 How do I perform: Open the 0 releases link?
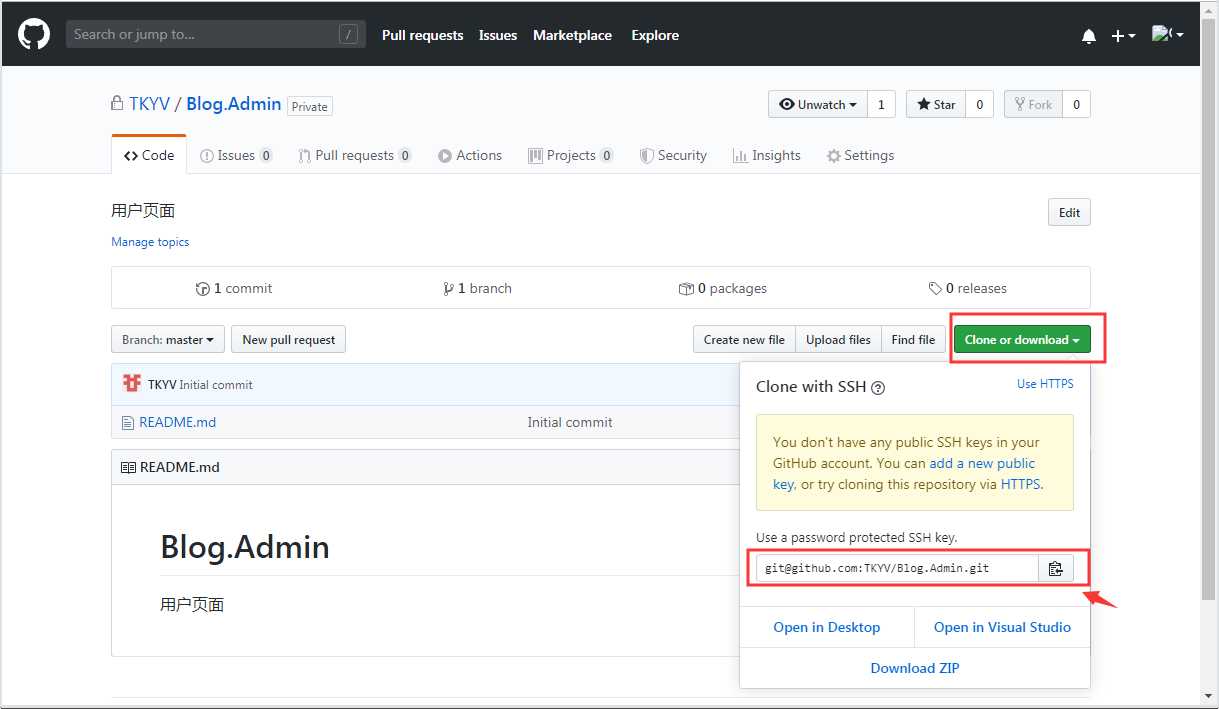tap(967, 288)
